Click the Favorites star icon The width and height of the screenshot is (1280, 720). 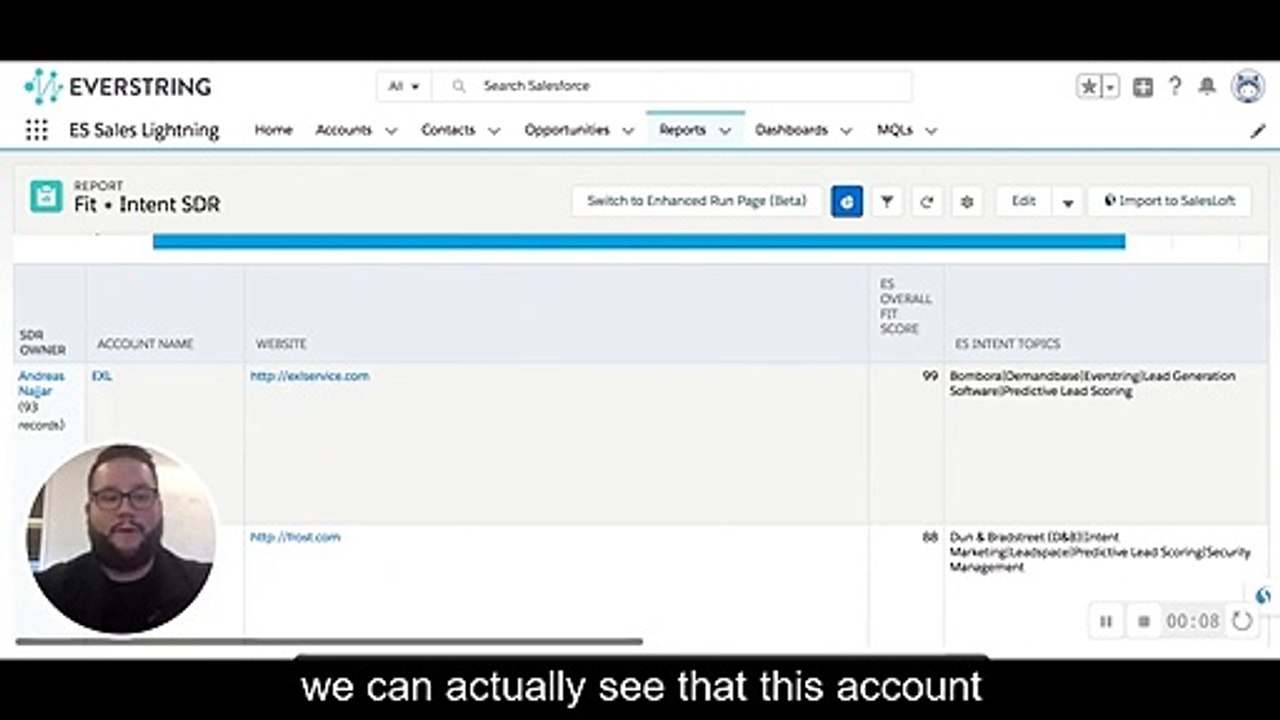tap(1089, 87)
